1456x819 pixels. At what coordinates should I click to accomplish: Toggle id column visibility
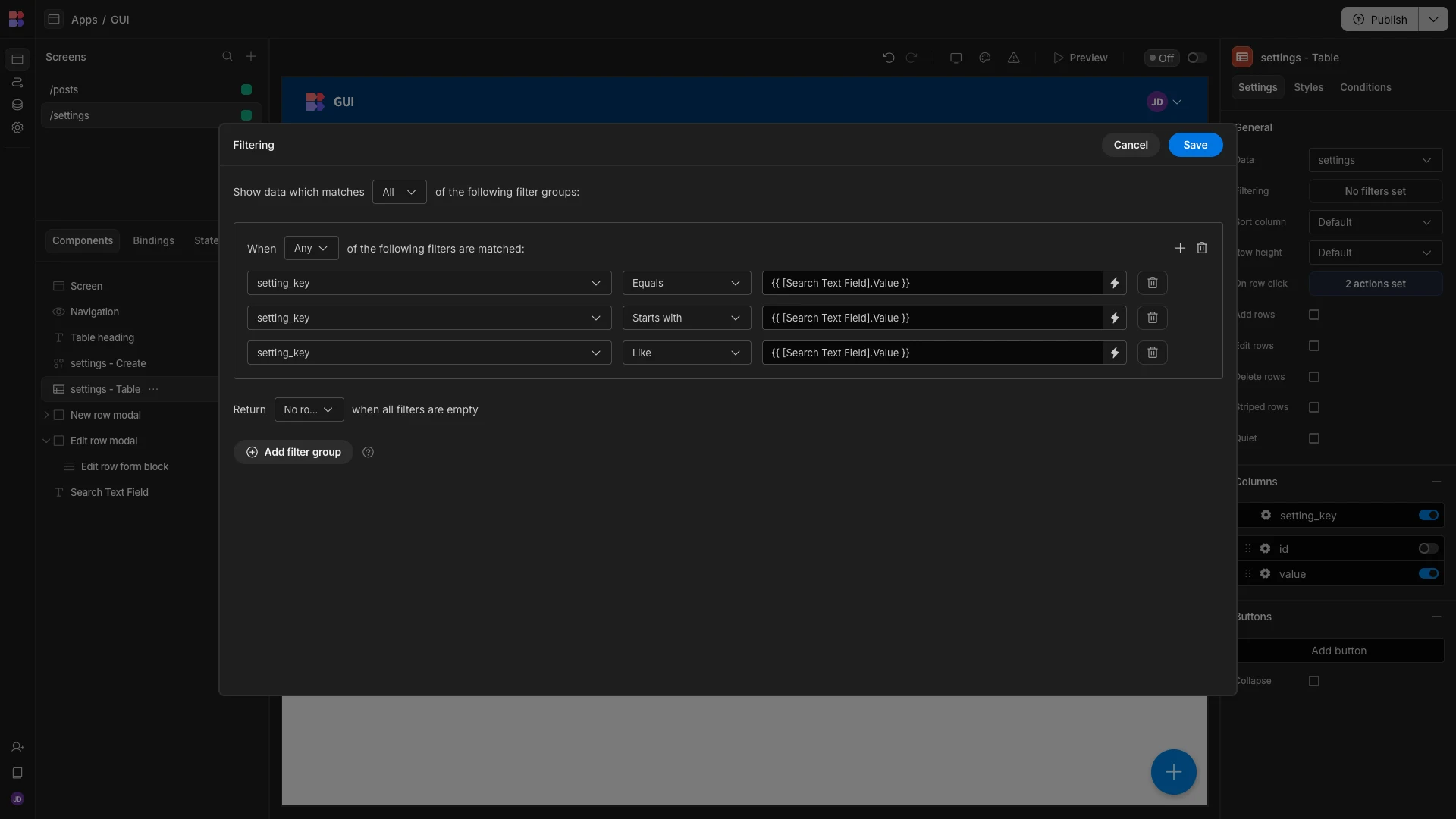click(1428, 548)
